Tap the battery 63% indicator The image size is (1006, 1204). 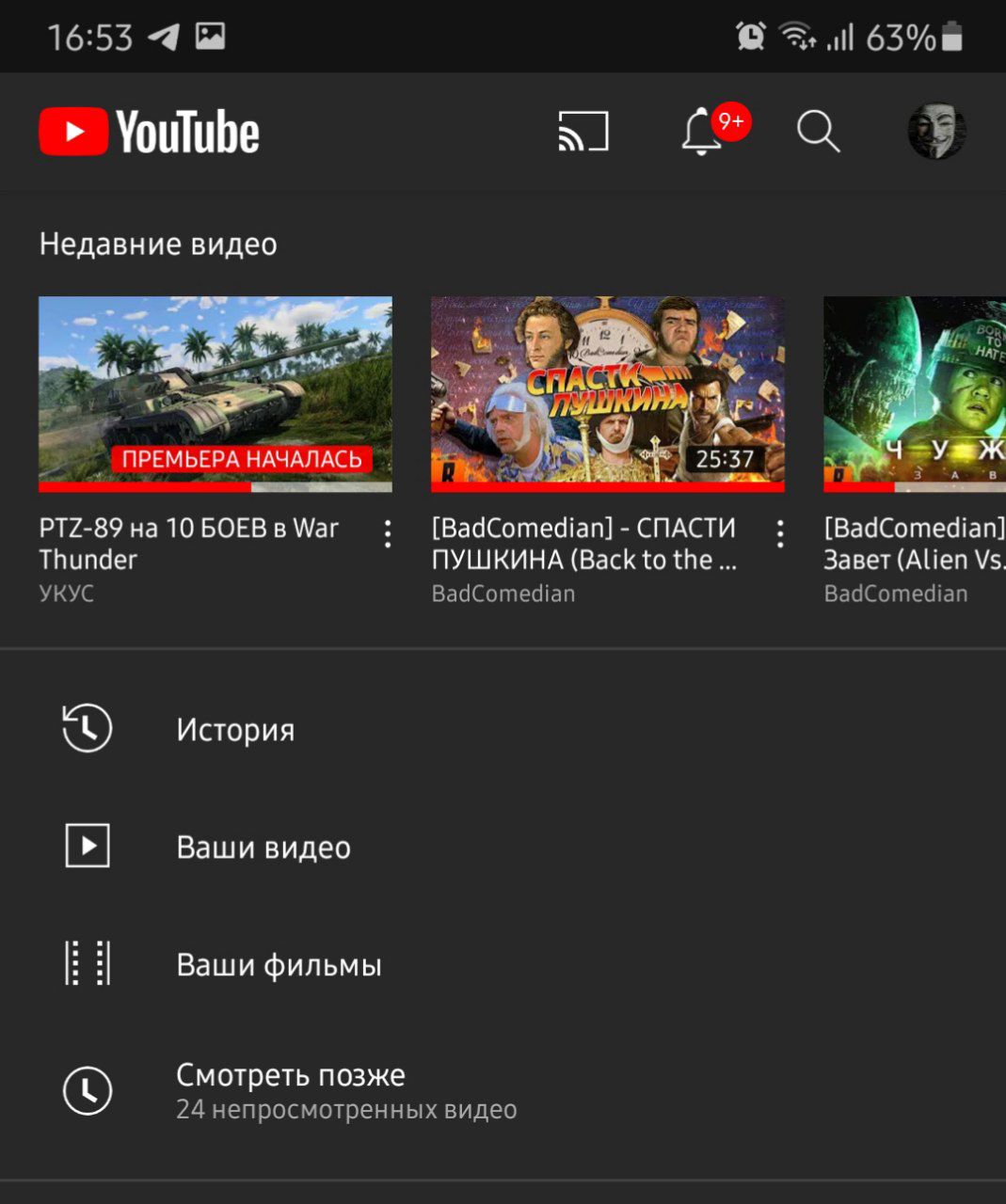click(914, 37)
